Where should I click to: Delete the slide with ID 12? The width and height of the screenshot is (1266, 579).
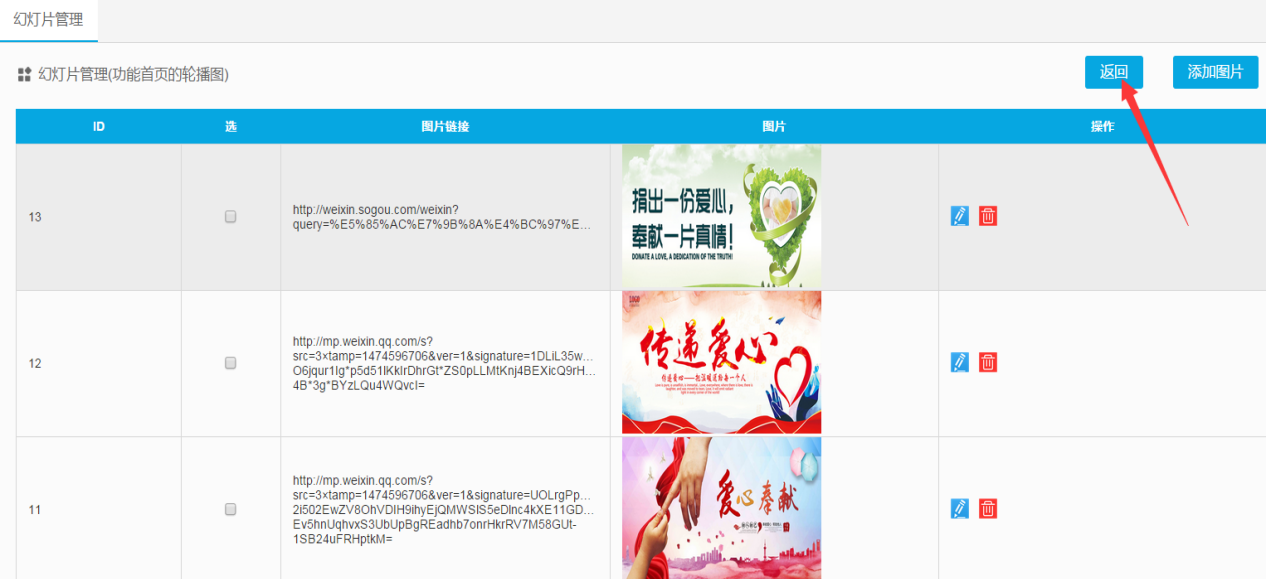pos(988,362)
